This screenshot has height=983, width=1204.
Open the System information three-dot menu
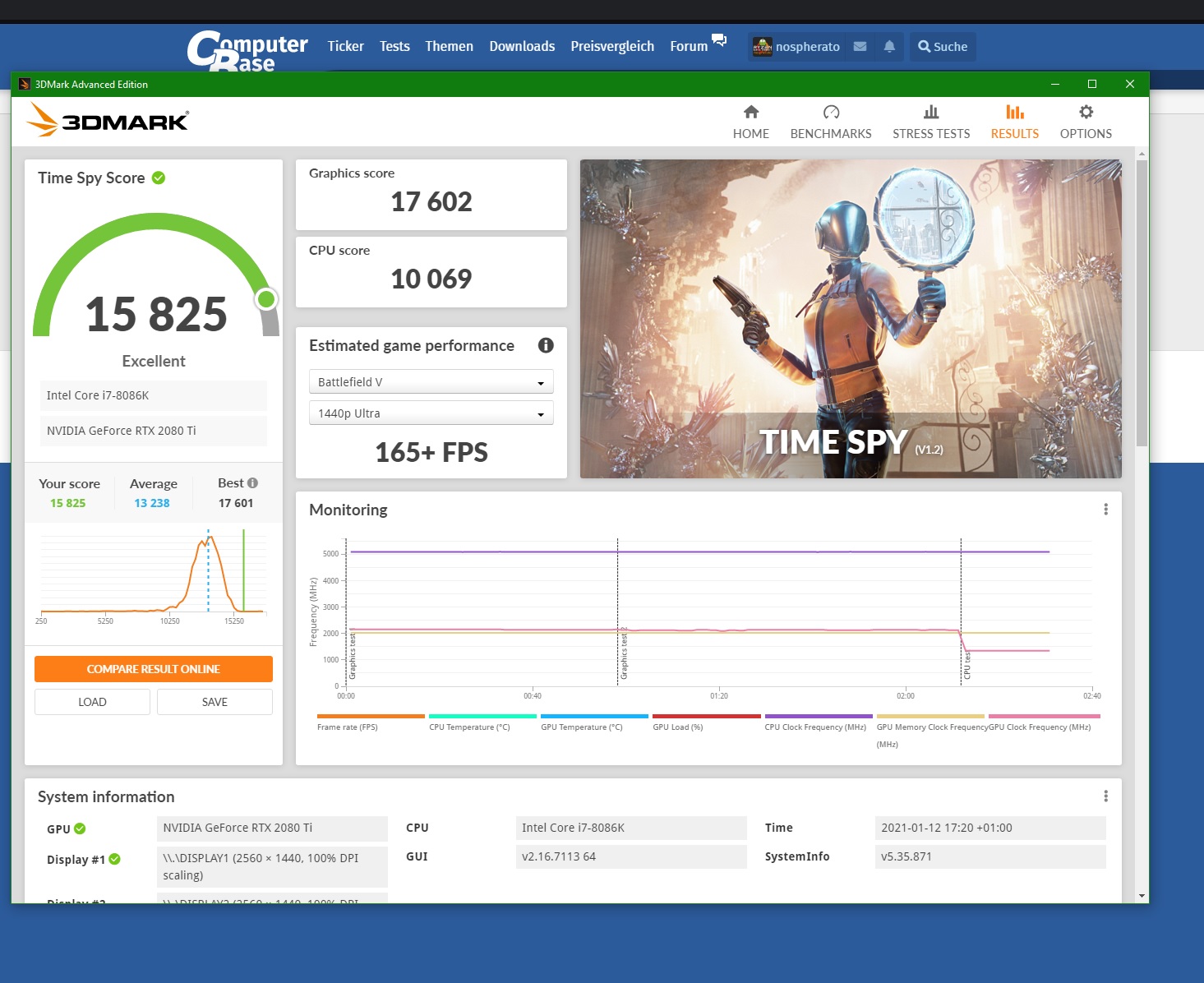click(x=1105, y=796)
